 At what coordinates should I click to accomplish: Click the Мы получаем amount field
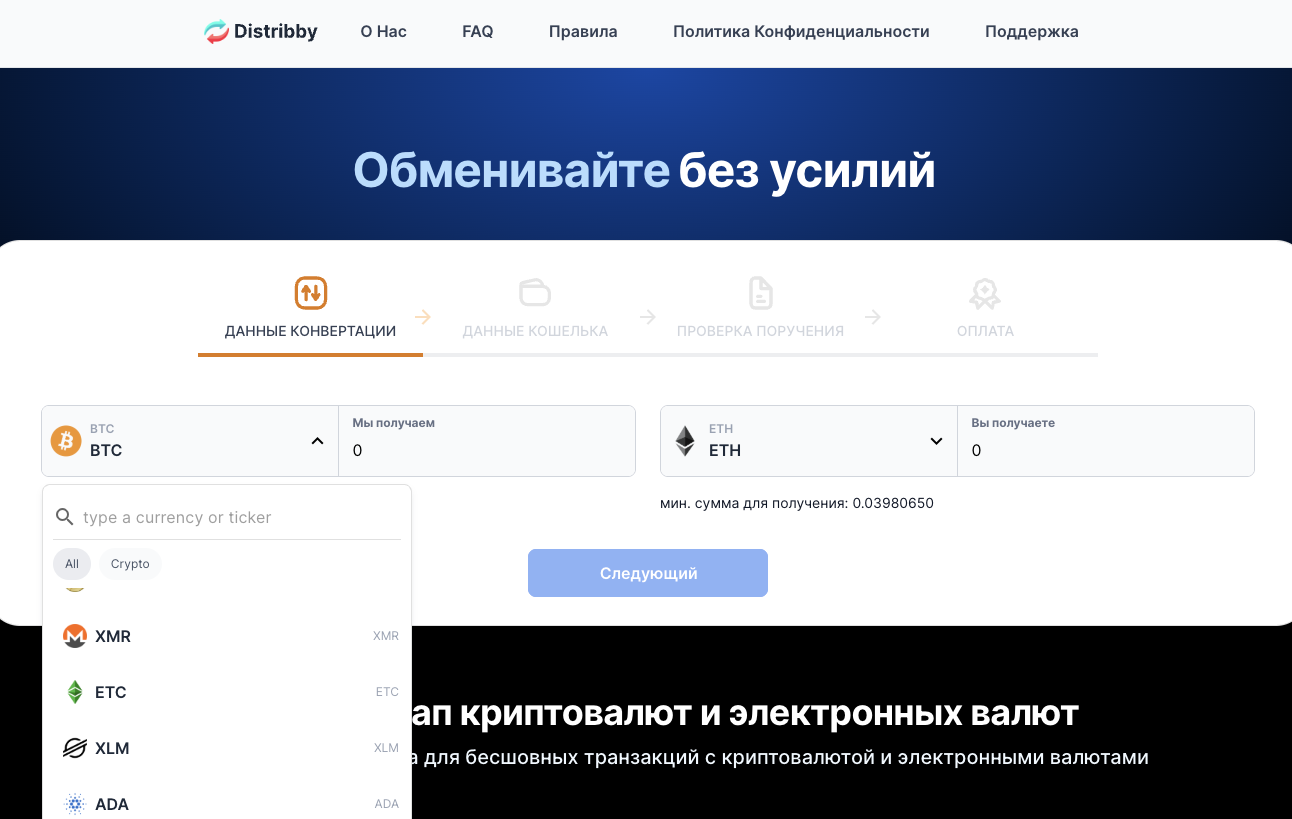click(487, 451)
